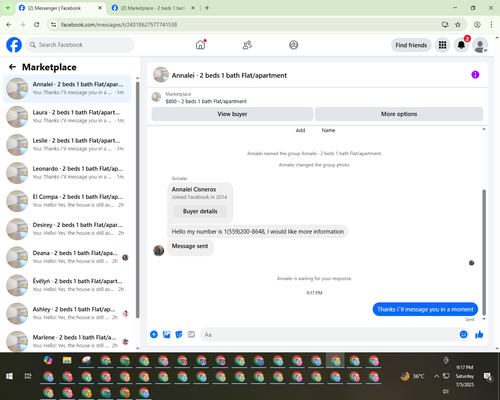The image size is (500, 400).
Task: Click the browser address bar URL
Action: [119, 24]
